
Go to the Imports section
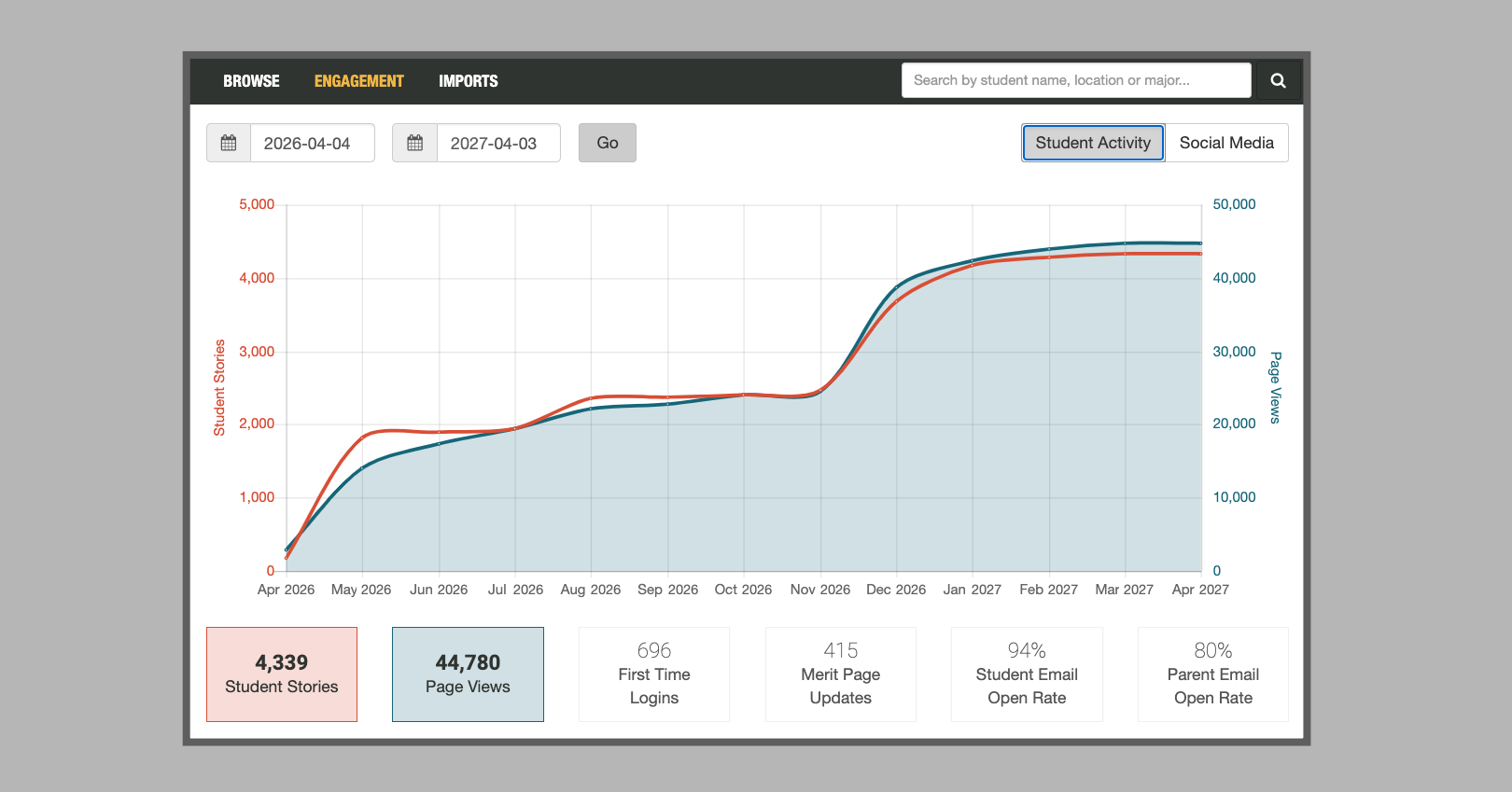coord(468,81)
